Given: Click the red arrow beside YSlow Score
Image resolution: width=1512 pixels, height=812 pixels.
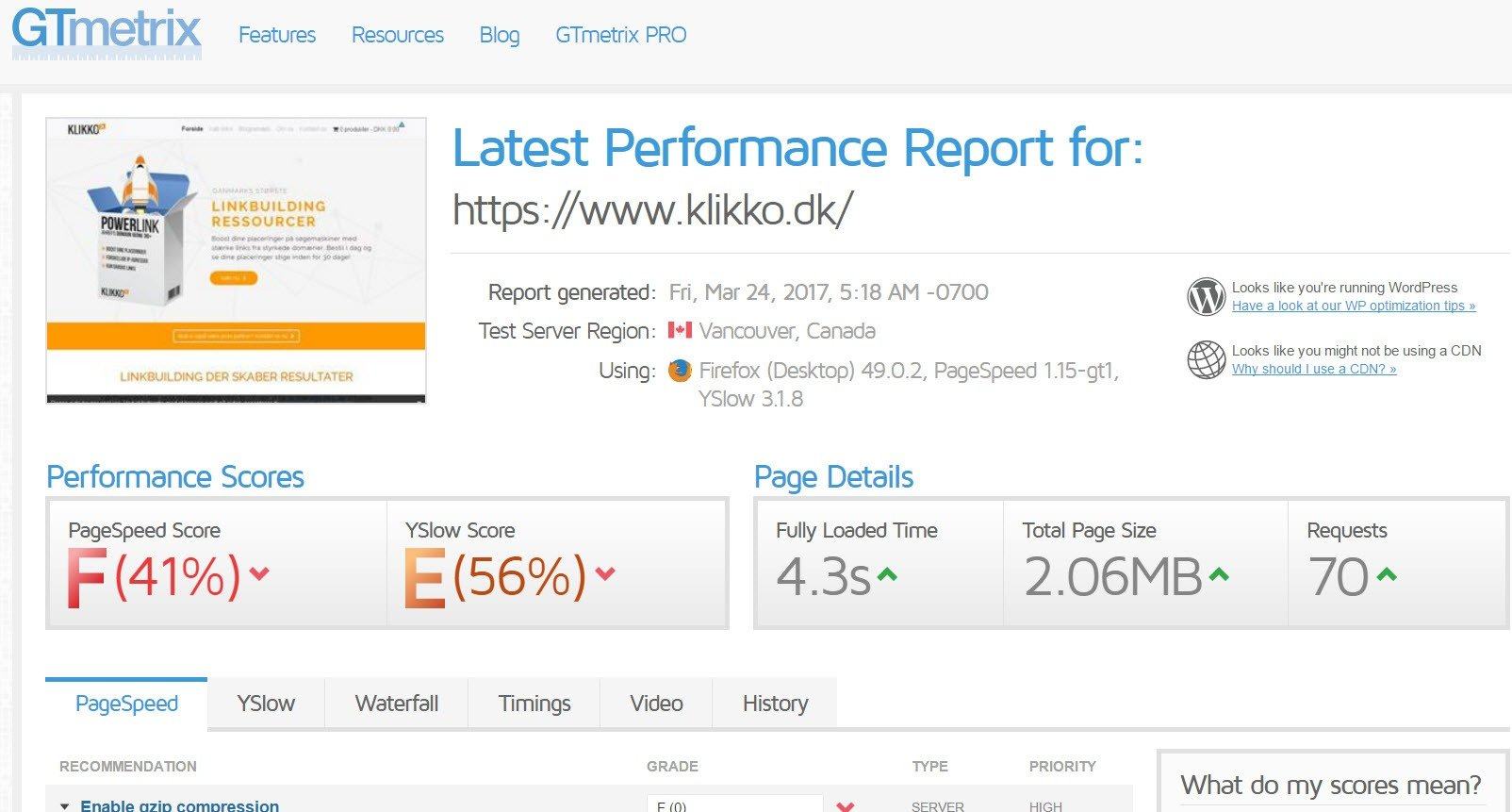Looking at the screenshot, I should [605, 572].
